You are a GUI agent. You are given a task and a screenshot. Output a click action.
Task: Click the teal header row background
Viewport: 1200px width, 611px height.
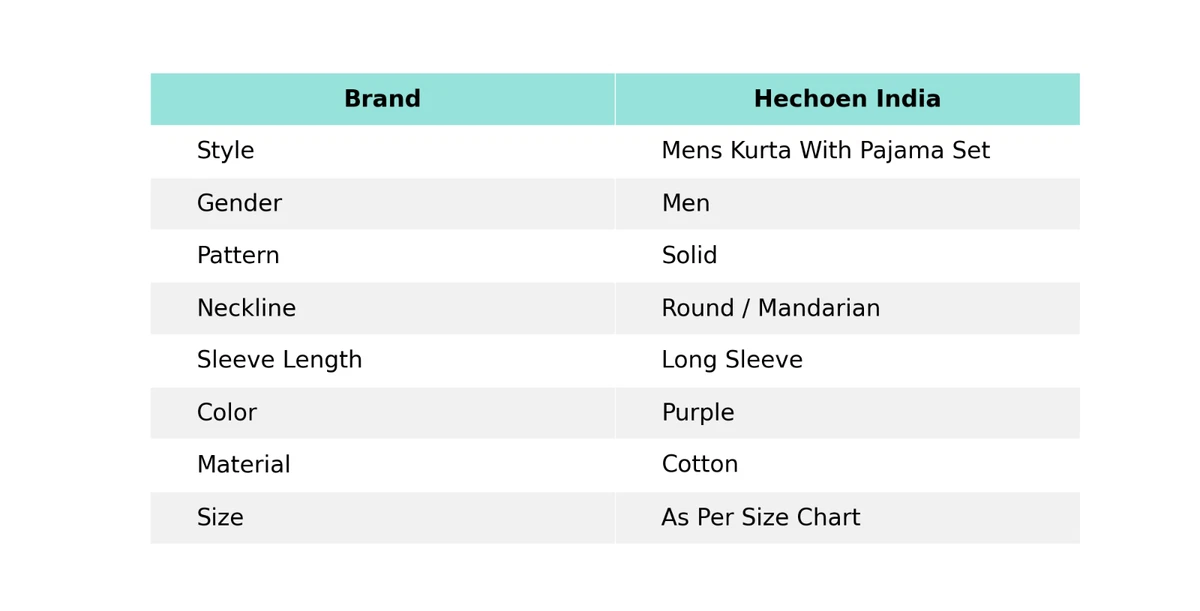click(x=615, y=99)
